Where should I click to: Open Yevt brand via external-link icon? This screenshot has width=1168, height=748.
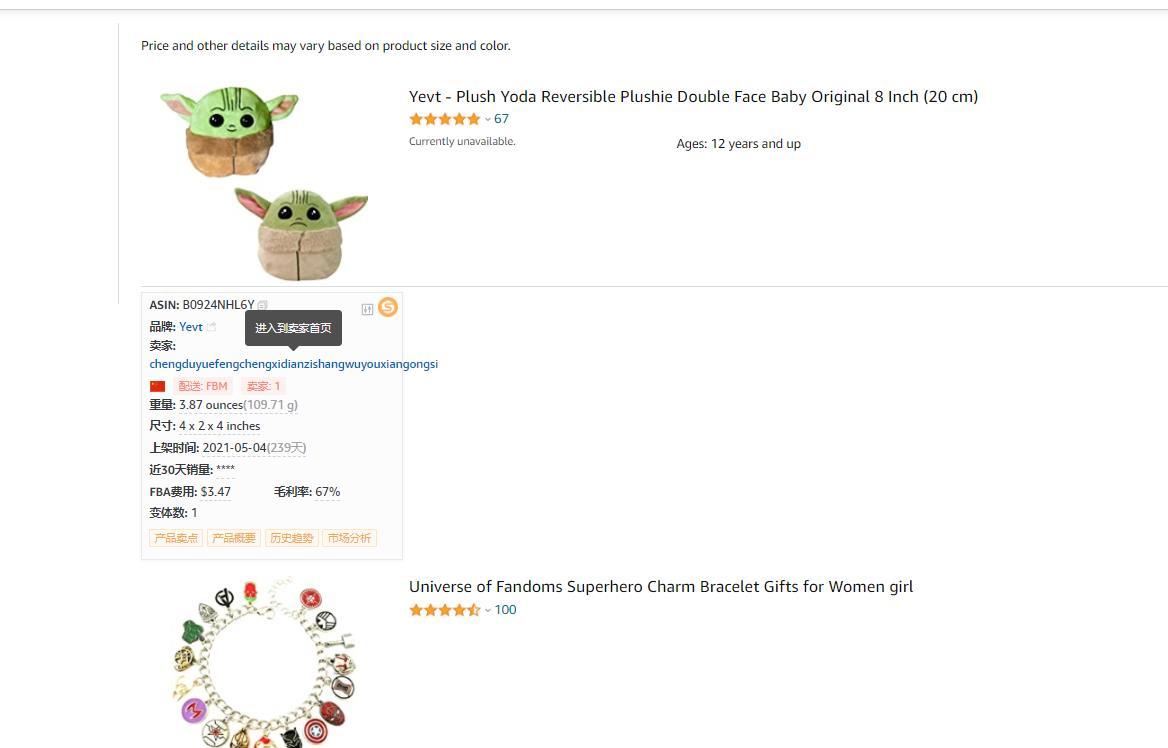point(212,327)
